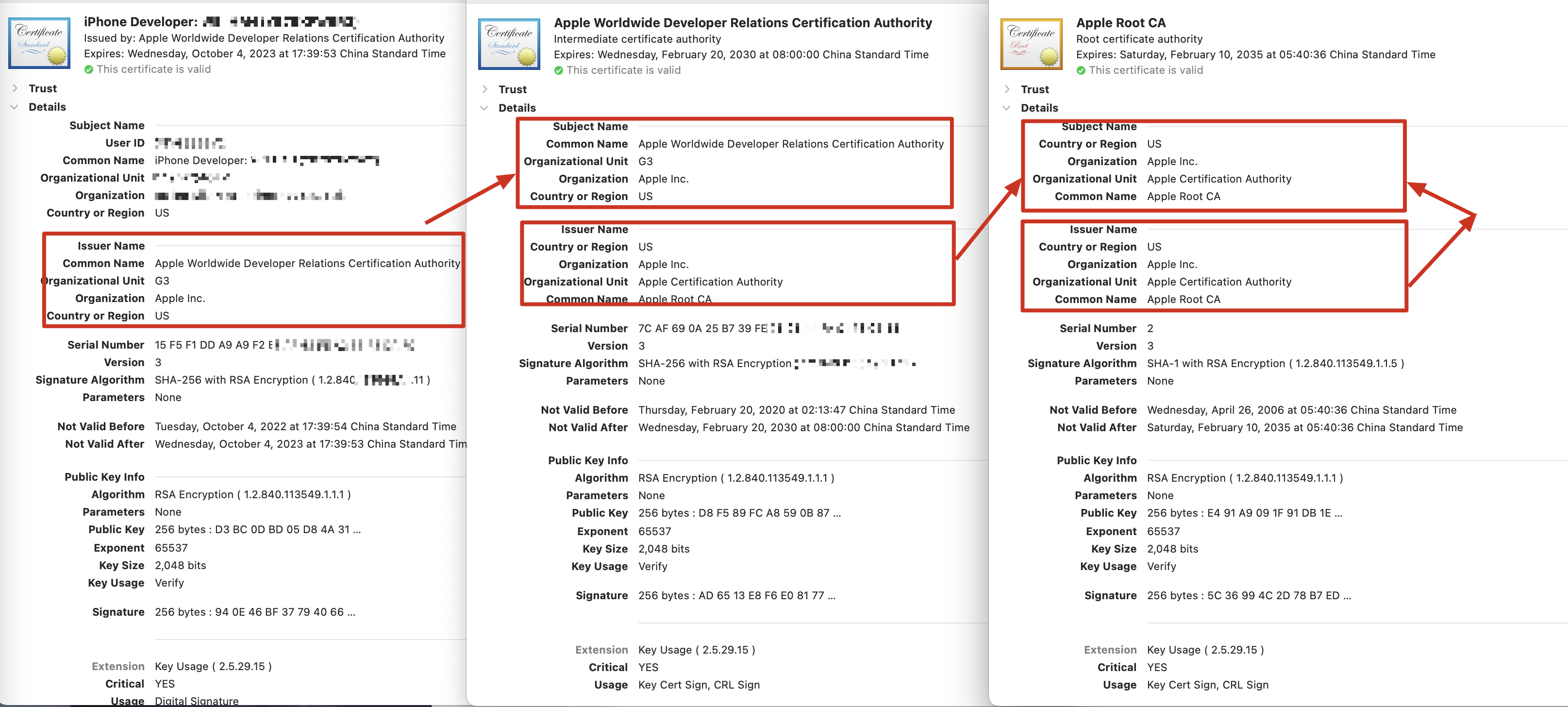
Task: Click Exponent '65537' in iPhone Developer window
Action: [x=171, y=547]
